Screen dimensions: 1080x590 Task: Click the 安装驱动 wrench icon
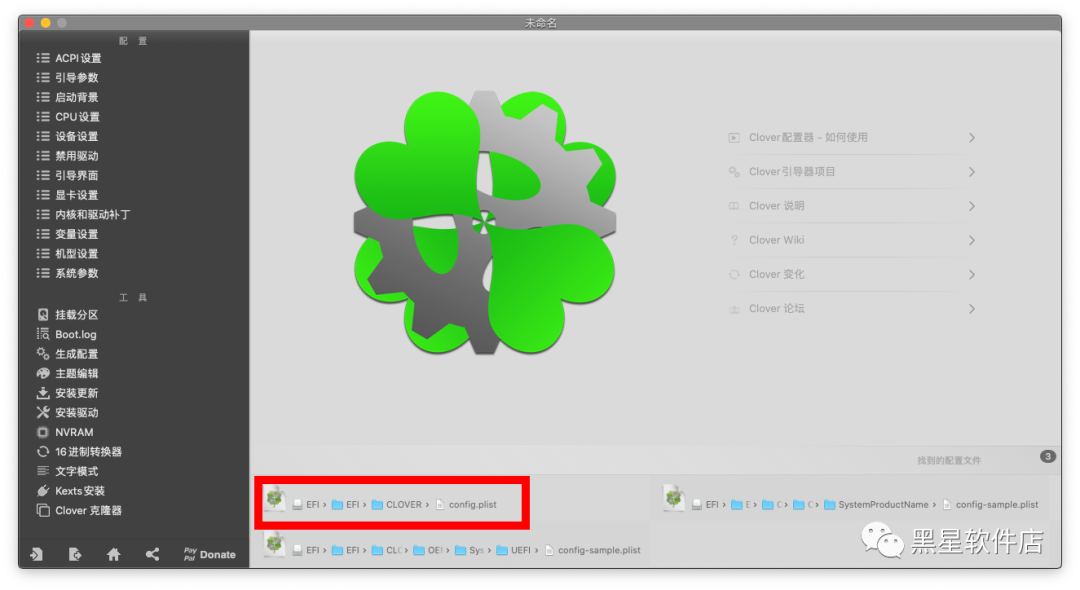(43, 412)
